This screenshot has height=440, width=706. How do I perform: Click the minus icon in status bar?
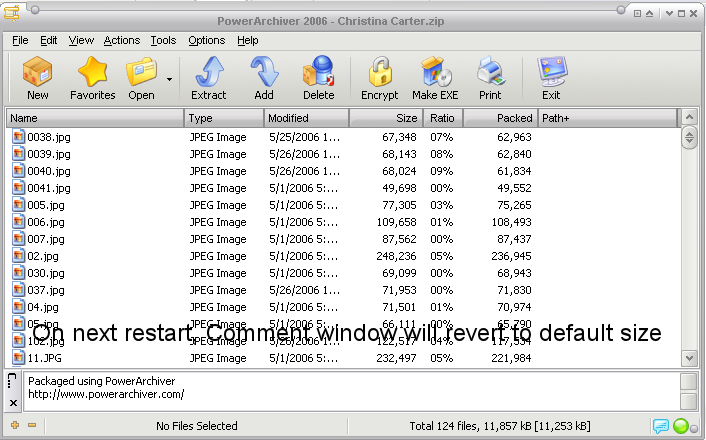point(32,425)
